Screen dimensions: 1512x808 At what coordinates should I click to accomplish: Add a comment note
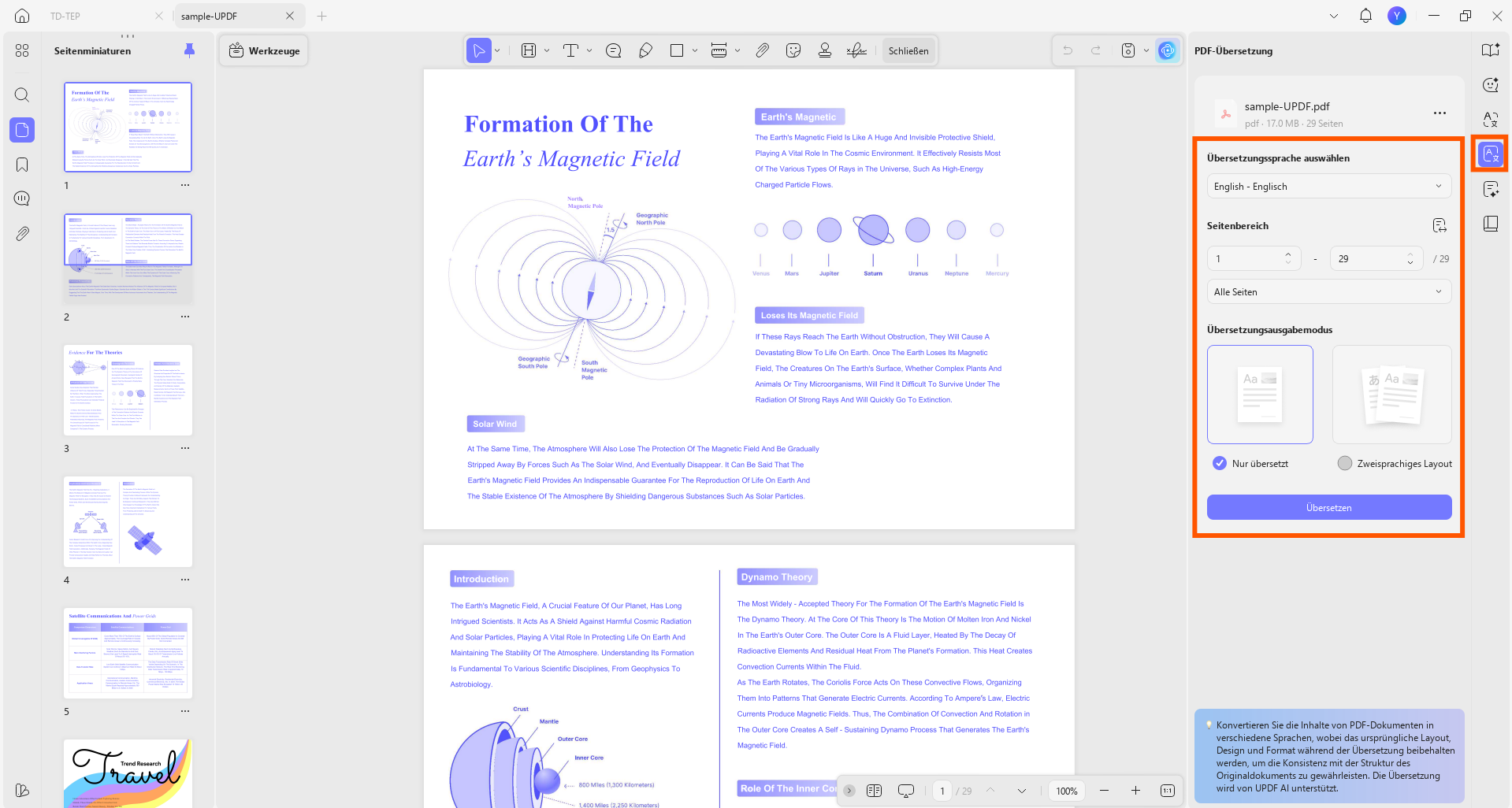coord(613,50)
